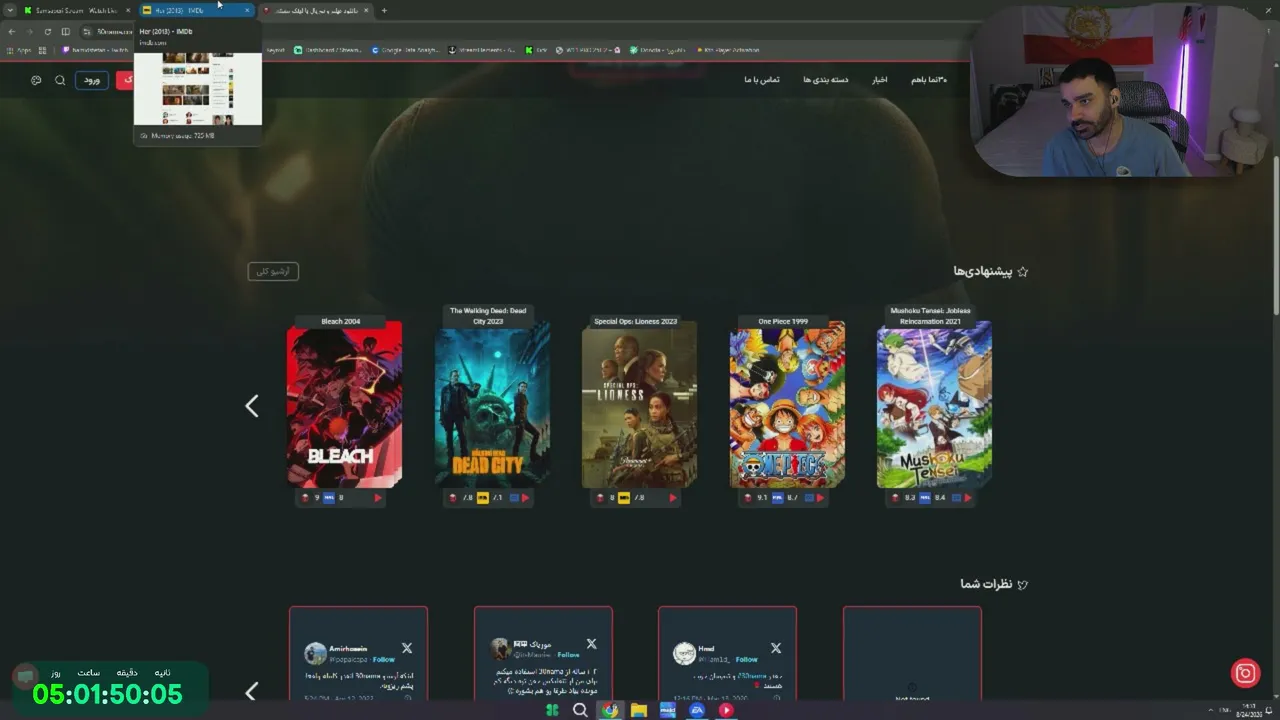This screenshot has height=720, width=1280.
Task: Open the Instagram floating button
Action: pyautogui.click(x=1245, y=674)
